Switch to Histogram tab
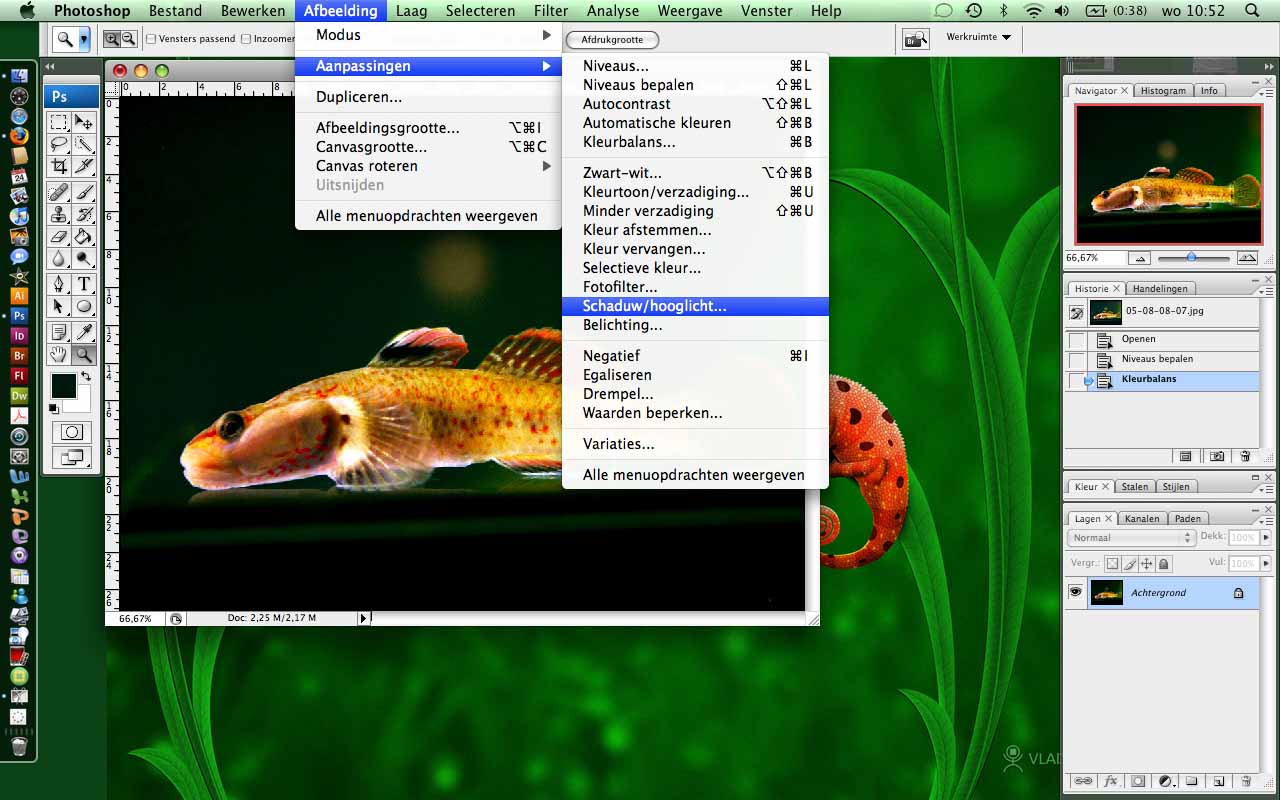1280x800 pixels. click(x=1163, y=90)
